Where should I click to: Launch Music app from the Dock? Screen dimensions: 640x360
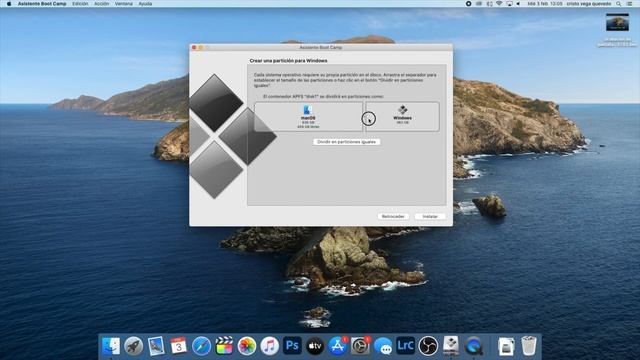269,346
